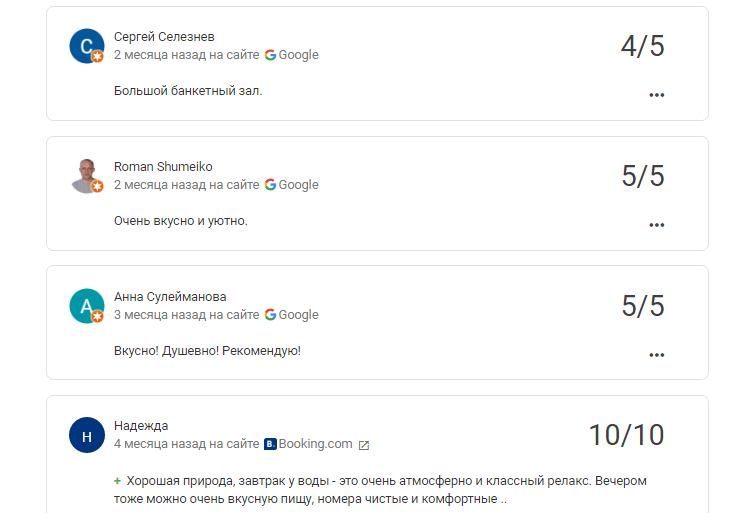Open external link icon next to Booking.com

pos(364,445)
